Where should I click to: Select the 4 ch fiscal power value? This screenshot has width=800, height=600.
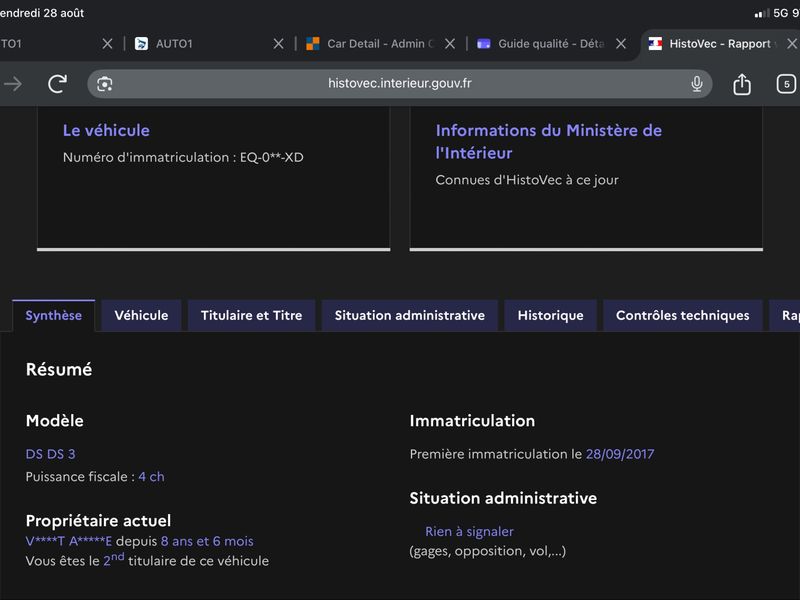[152, 477]
